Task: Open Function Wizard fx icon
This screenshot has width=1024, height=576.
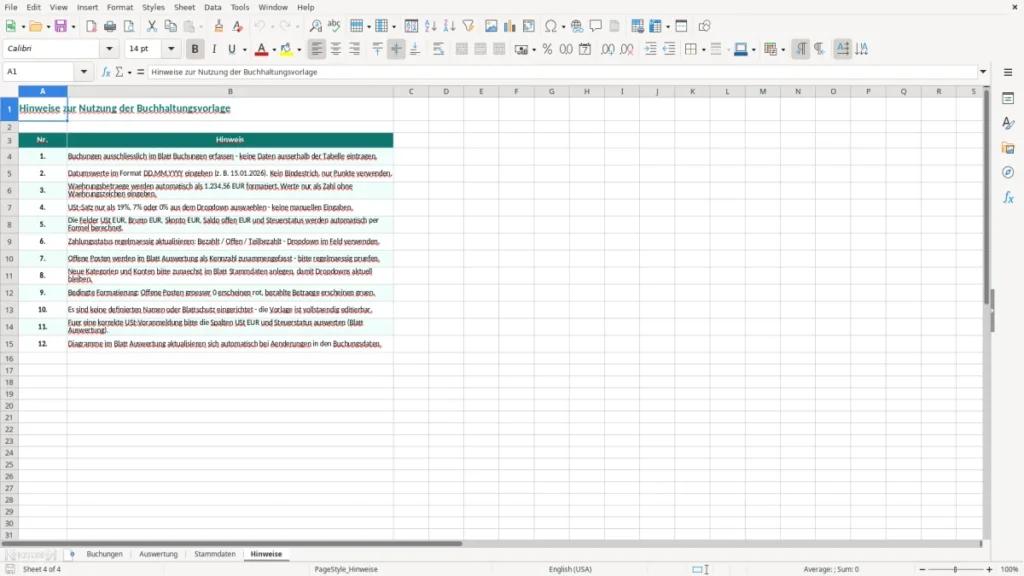Action: click(106, 72)
